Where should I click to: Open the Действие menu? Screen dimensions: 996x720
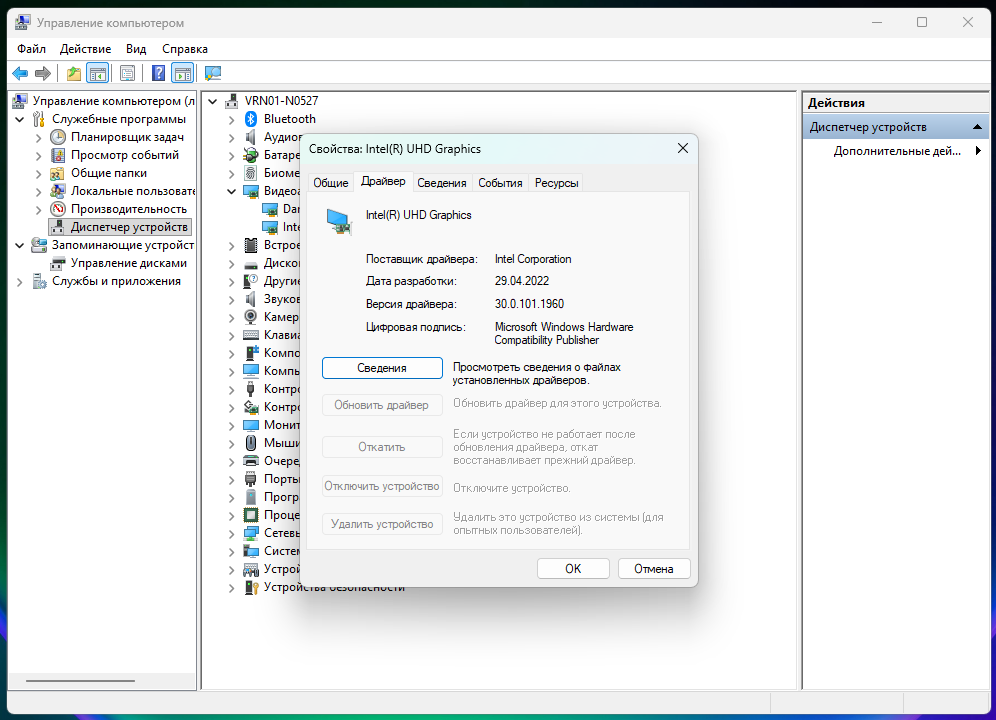[85, 49]
